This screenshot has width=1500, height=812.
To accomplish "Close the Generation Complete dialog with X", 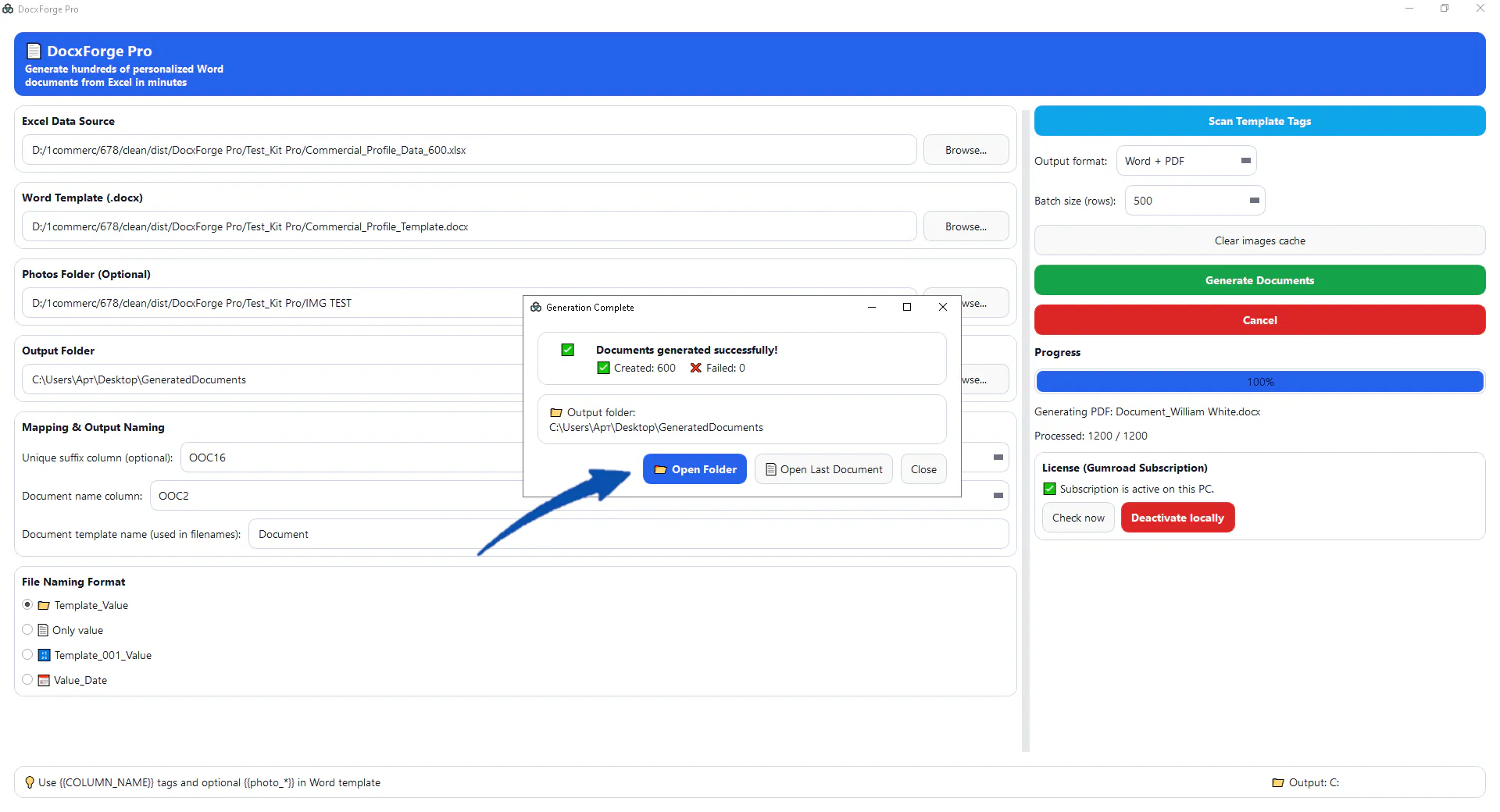I will [943, 307].
